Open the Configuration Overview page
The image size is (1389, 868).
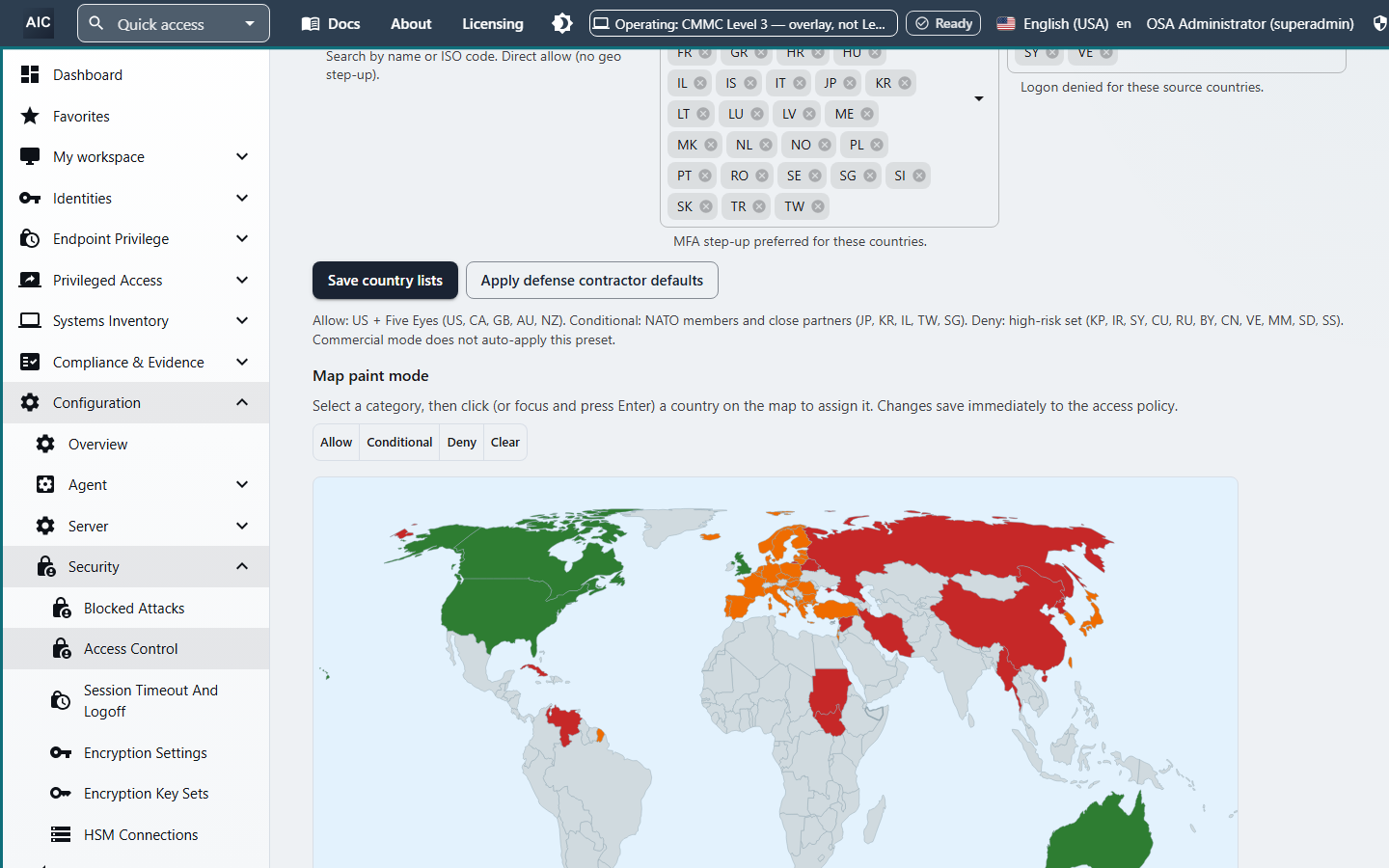click(x=136, y=444)
